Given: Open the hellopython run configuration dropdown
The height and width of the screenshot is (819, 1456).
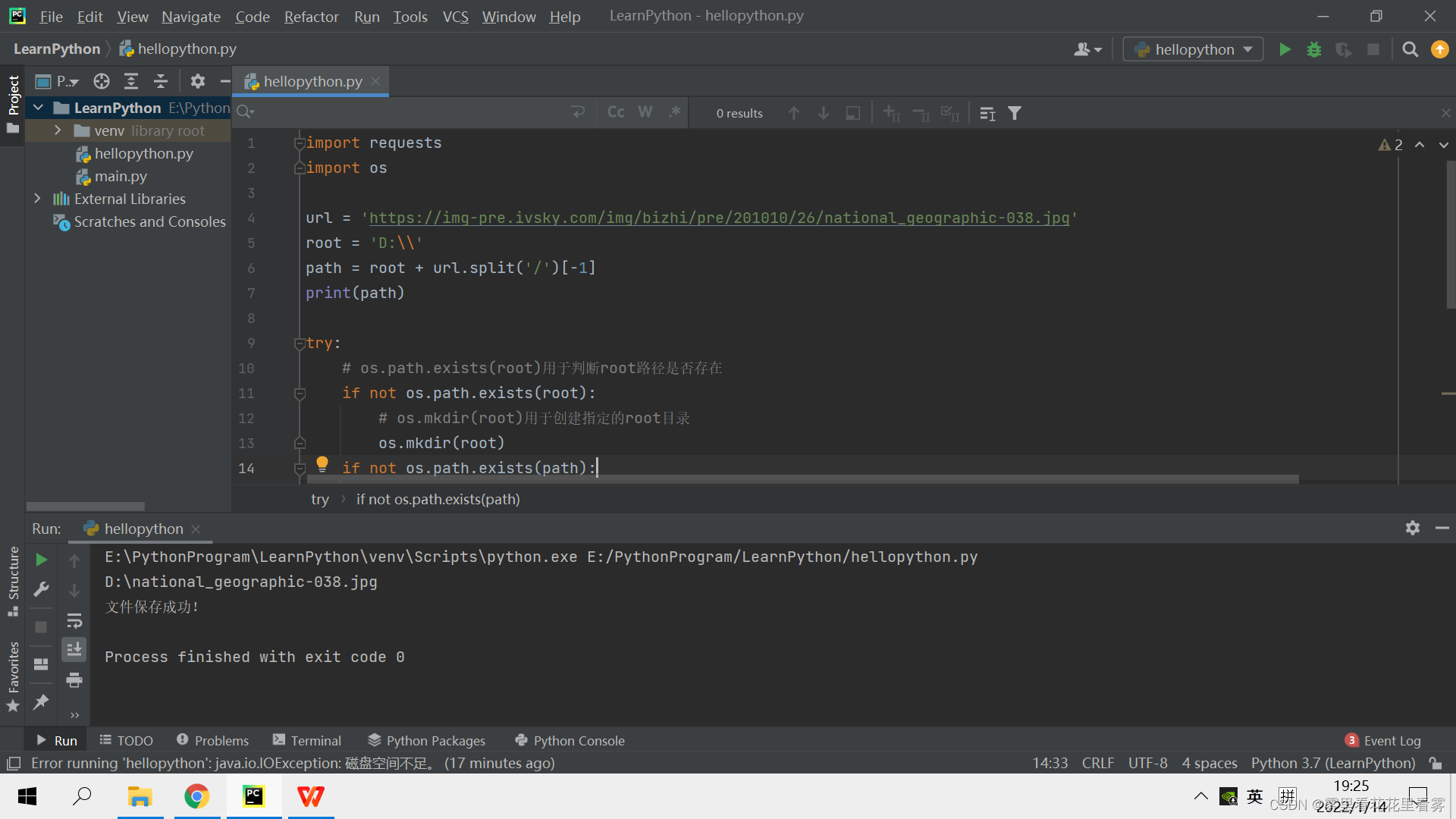Looking at the screenshot, I should click(x=1193, y=50).
